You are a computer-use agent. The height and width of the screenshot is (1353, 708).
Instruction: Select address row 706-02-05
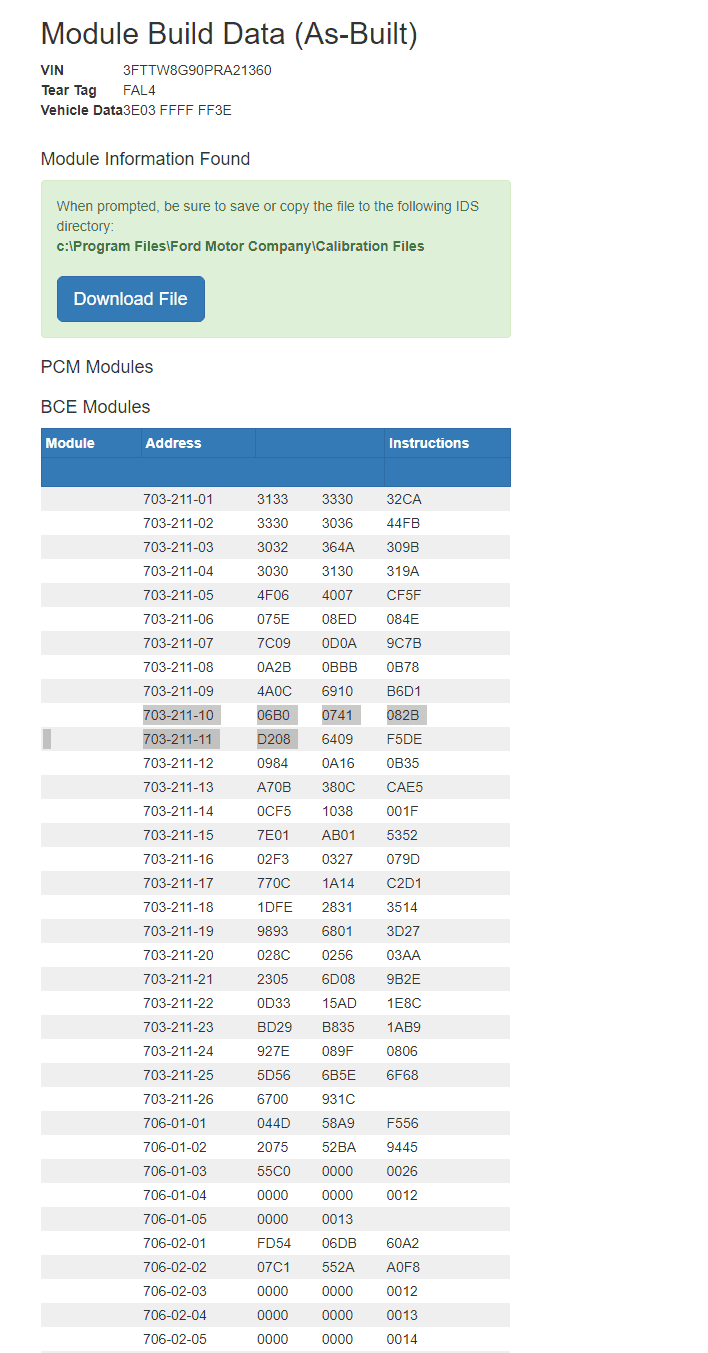click(275, 1339)
